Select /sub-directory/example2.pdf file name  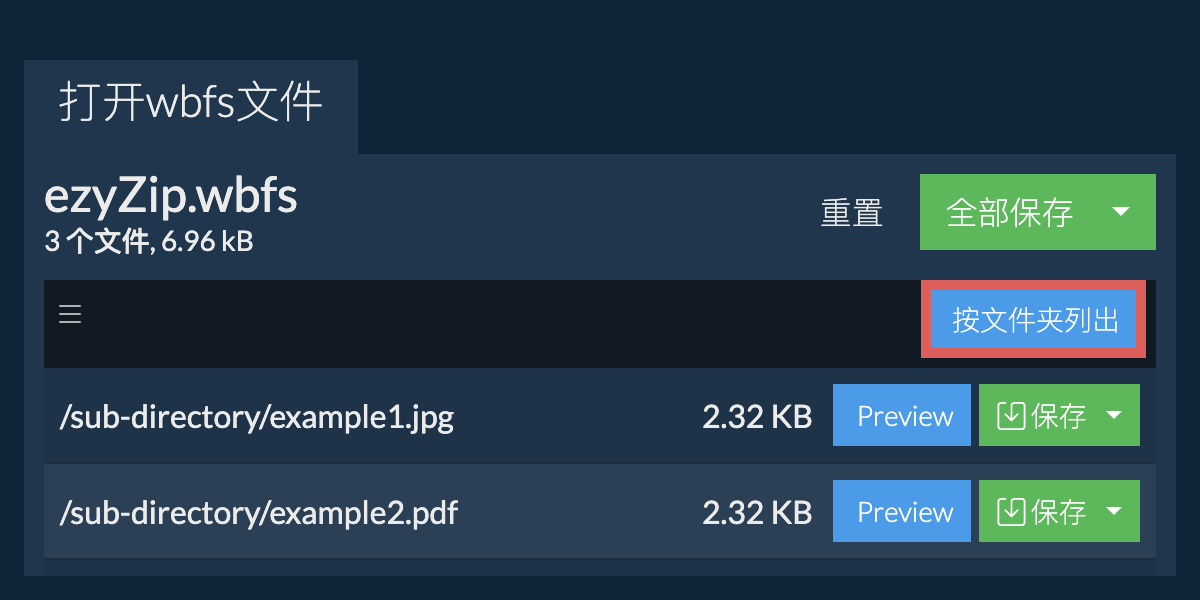click(x=259, y=513)
